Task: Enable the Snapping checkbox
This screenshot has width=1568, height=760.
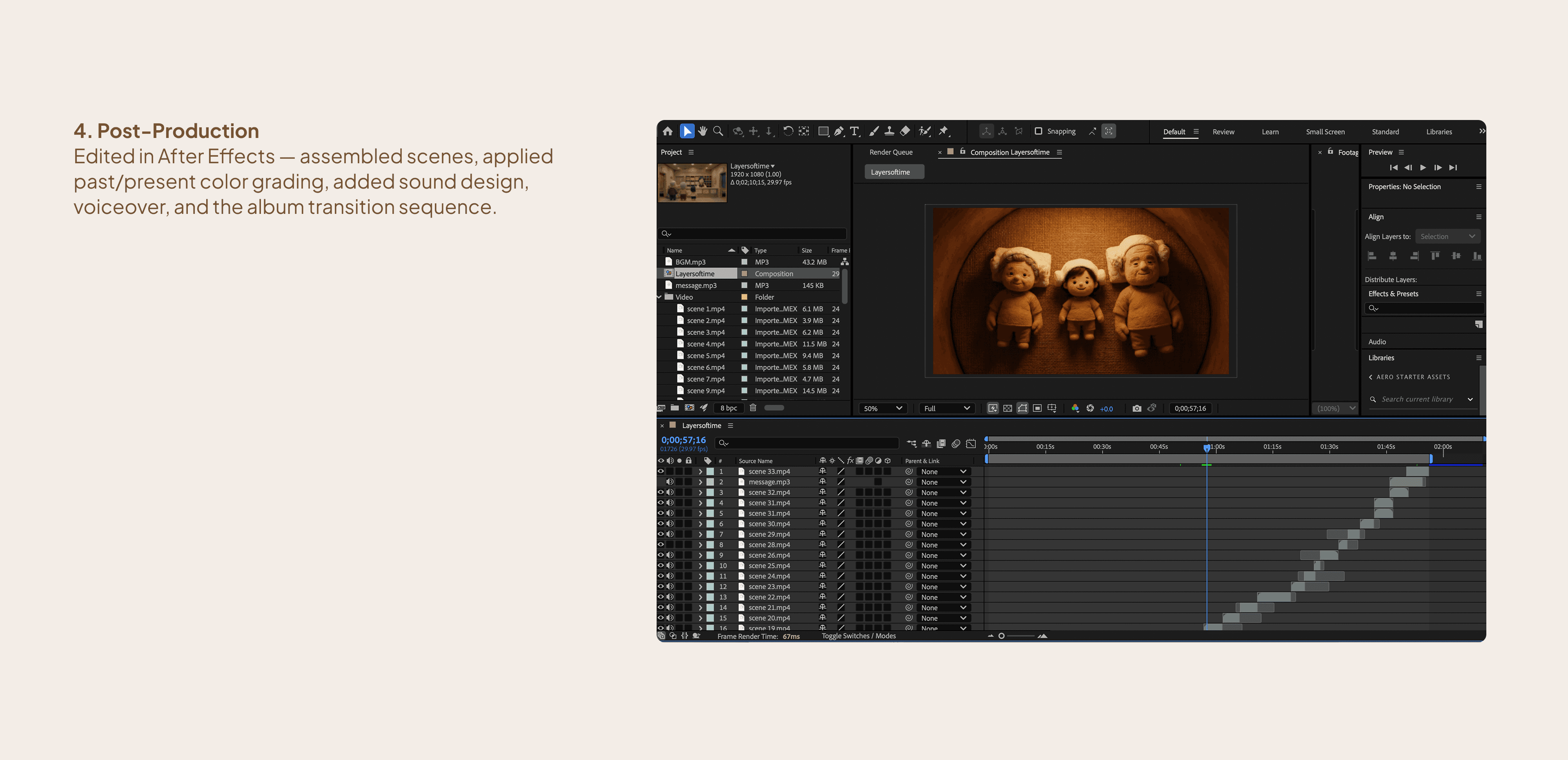Action: coord(1038,131)
